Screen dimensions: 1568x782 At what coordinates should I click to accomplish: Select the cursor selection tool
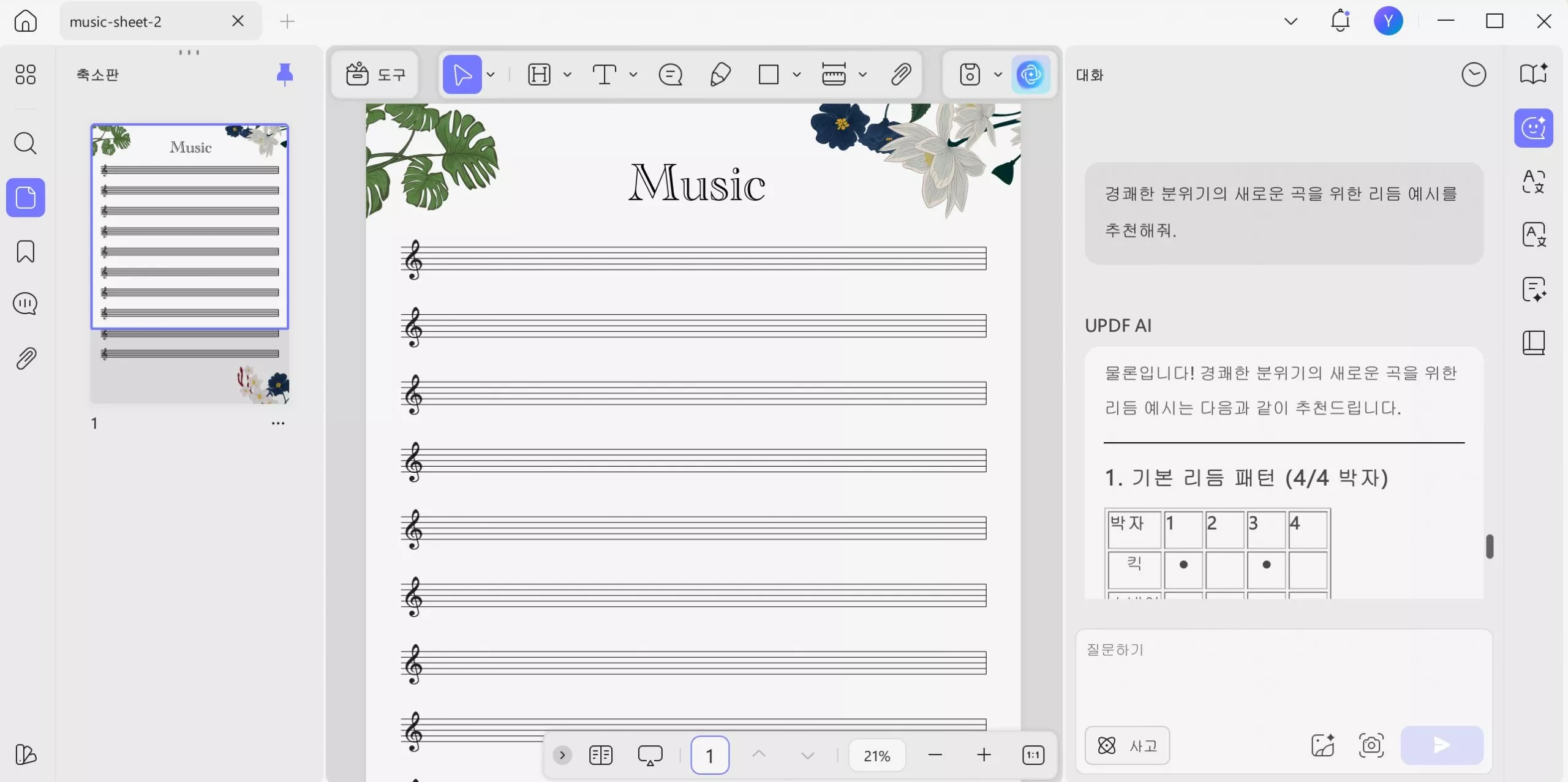tap(462, 75)
